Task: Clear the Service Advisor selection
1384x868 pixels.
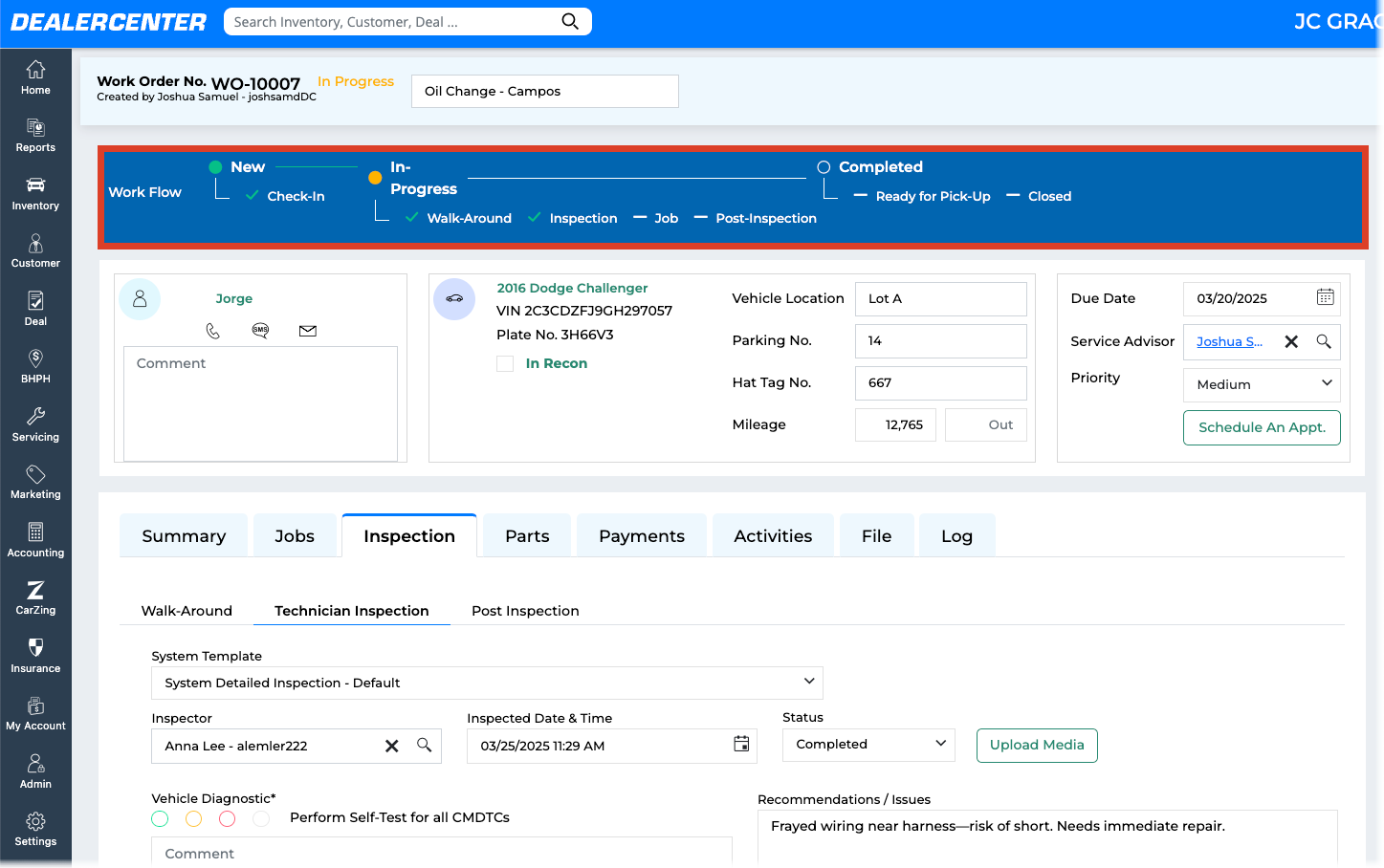Action: tap(1291, 341)
